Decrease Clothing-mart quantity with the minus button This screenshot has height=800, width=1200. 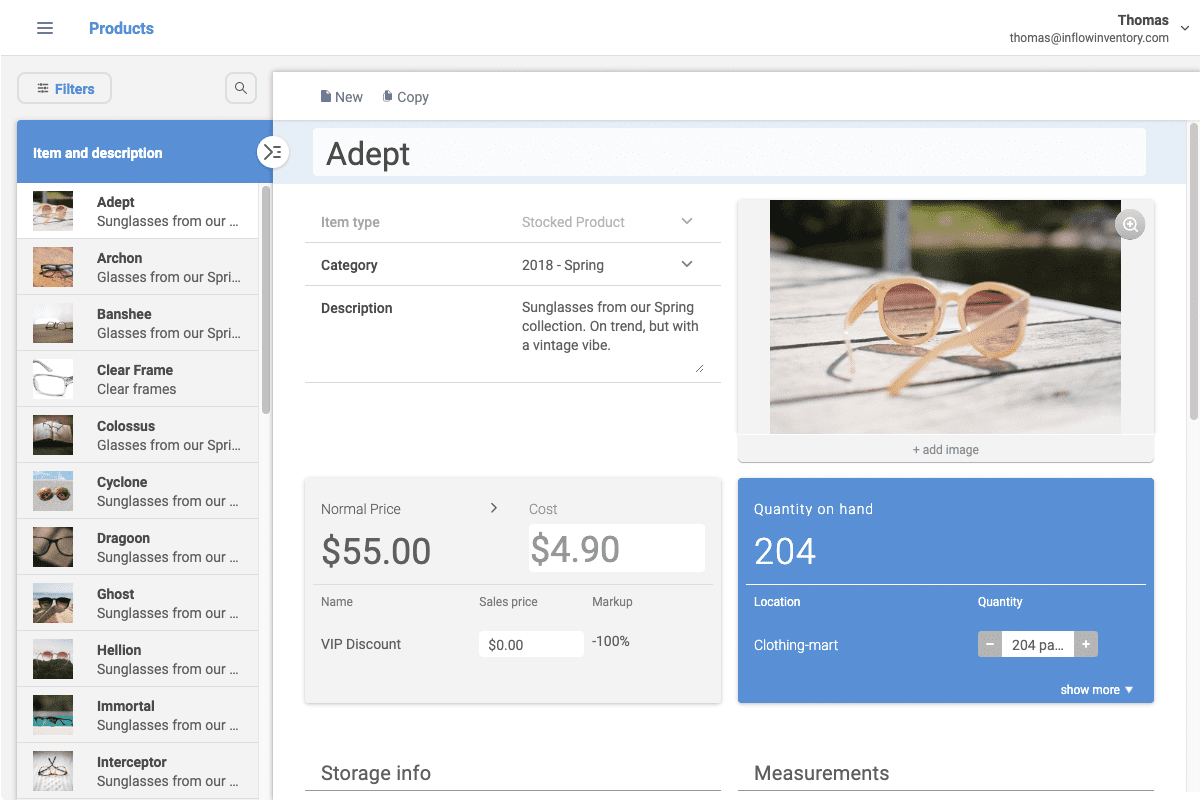[989, 644]
